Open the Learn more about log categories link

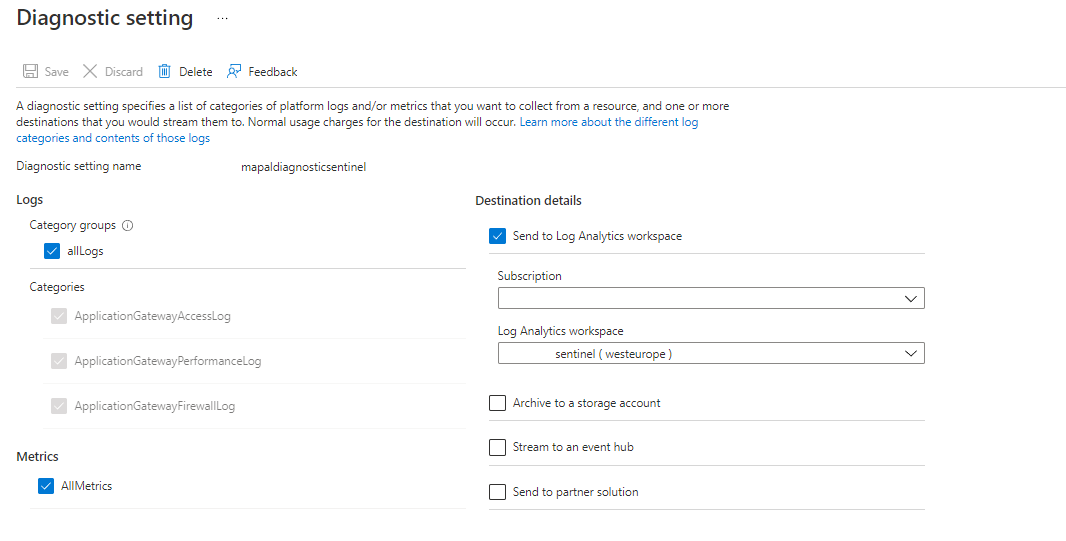(x=608, y=122)
